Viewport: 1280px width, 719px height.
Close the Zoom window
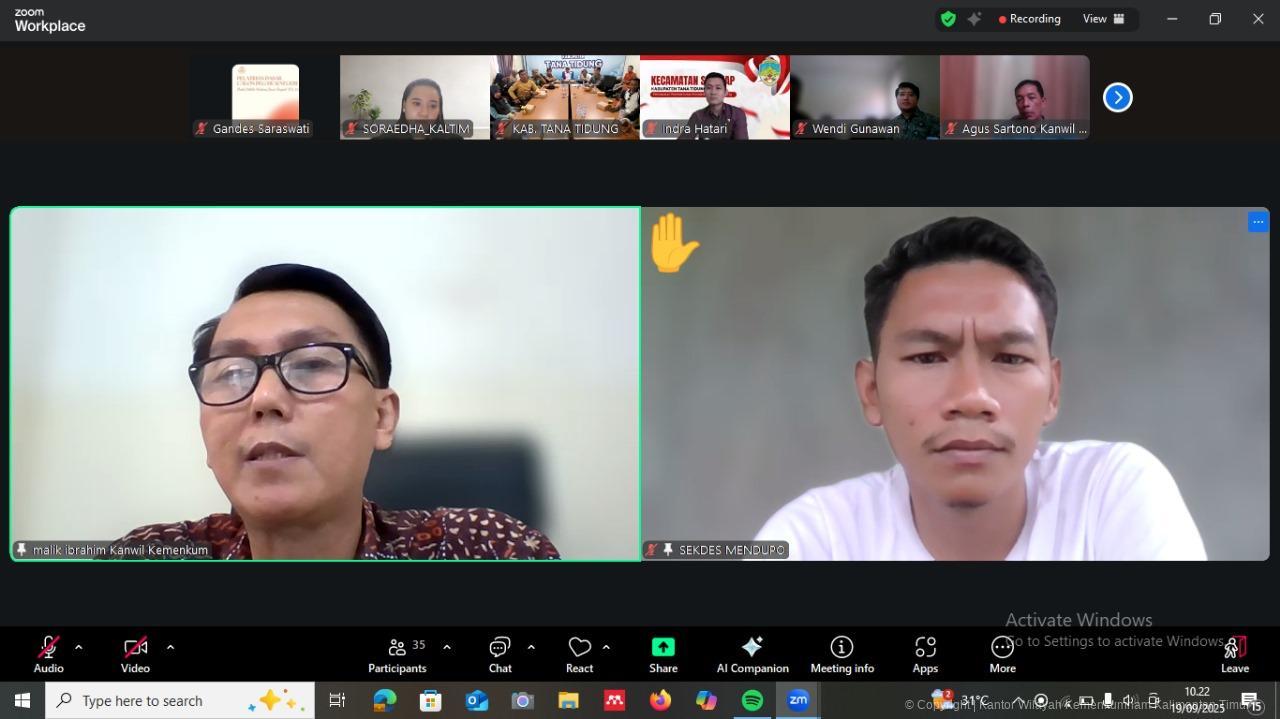(x=1258, y=19)
